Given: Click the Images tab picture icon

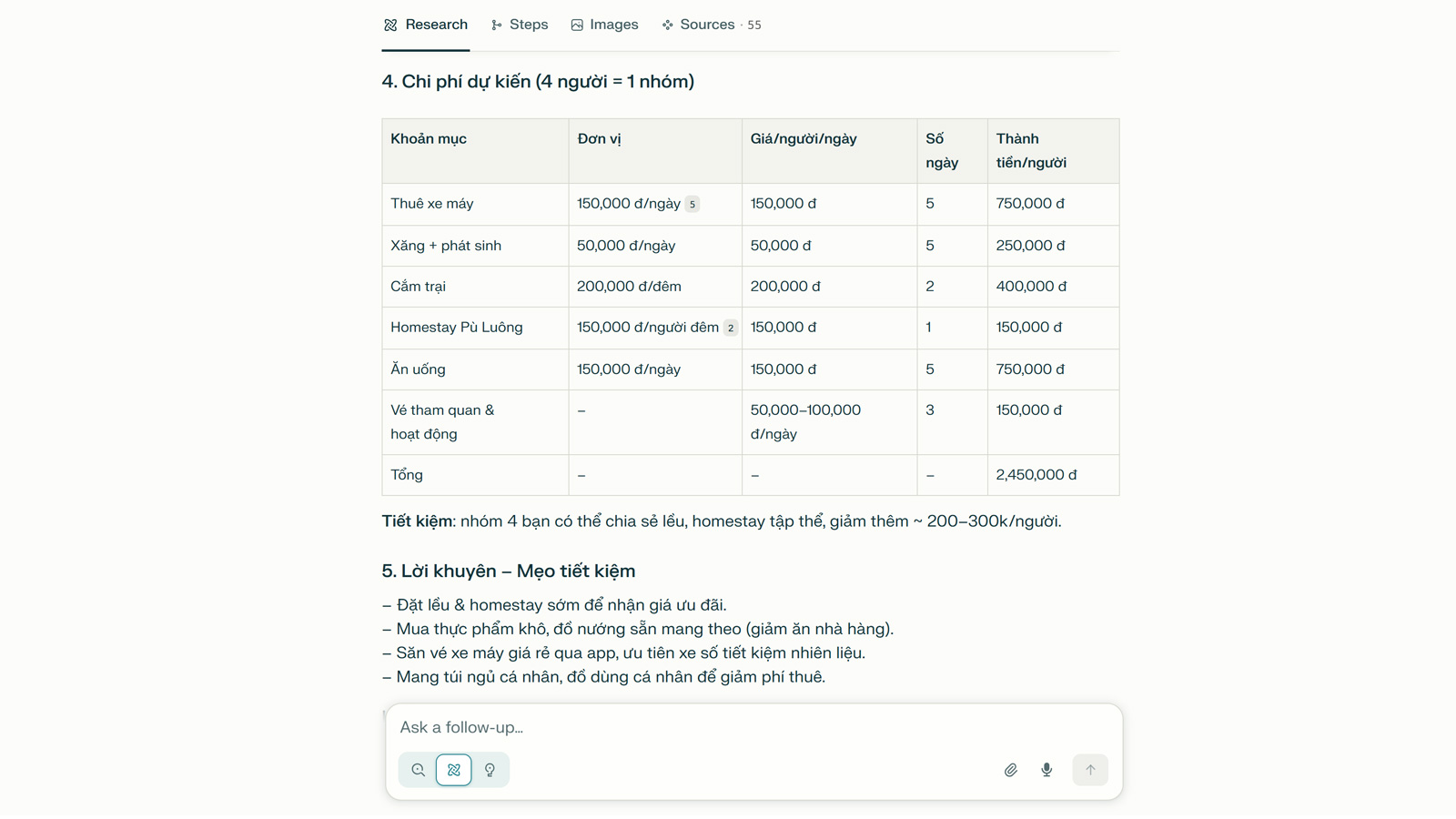Looking at the screenshot, I should 577,25.
